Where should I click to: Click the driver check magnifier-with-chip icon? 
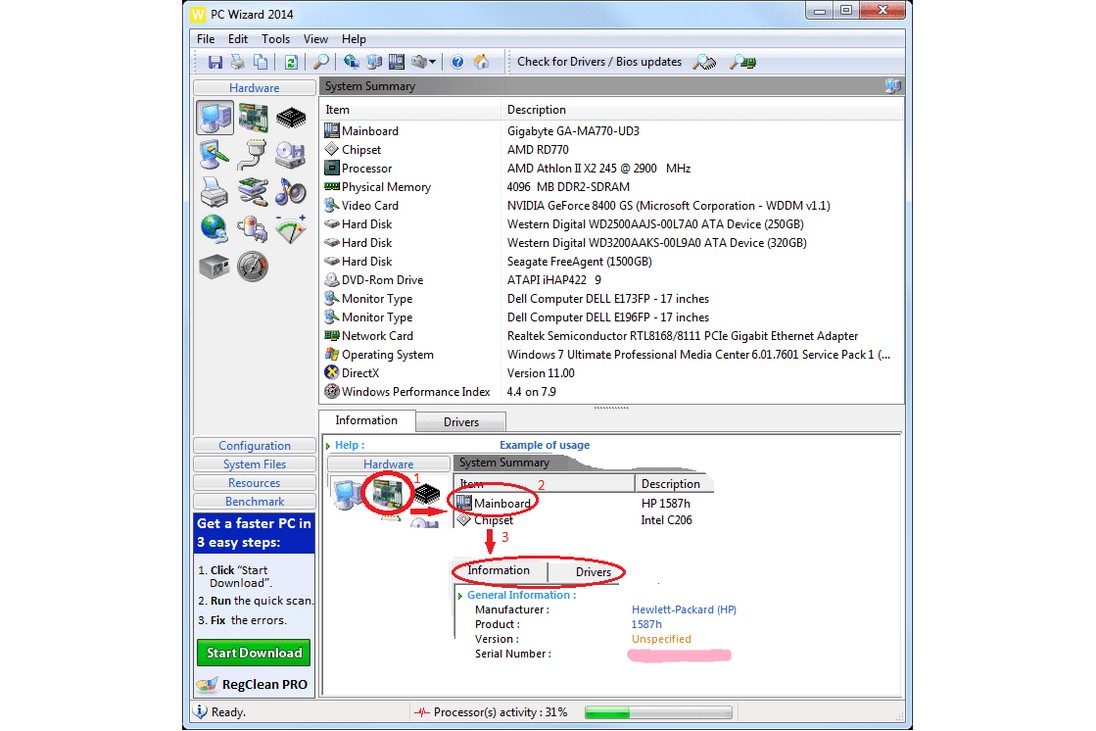pos(704,62)
